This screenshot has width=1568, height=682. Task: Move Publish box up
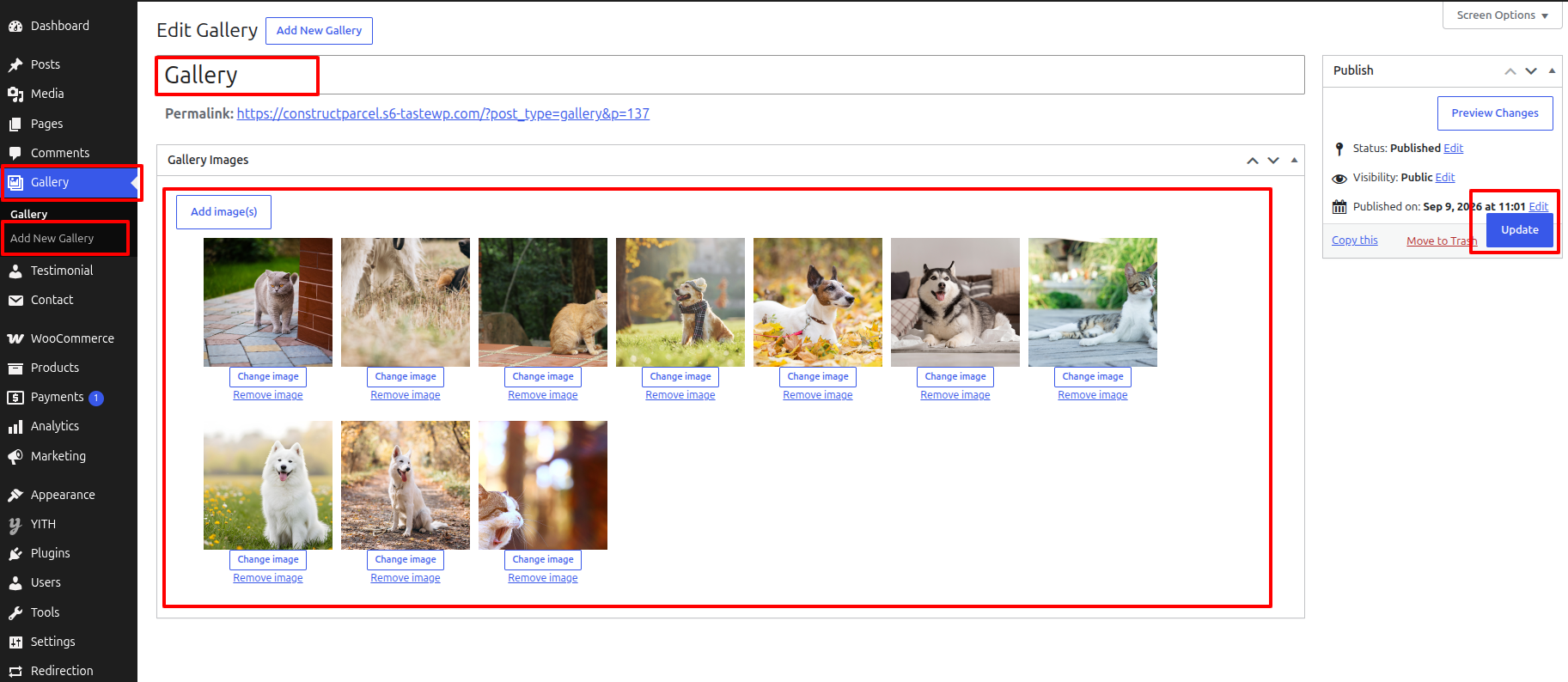click(1510, 71)
